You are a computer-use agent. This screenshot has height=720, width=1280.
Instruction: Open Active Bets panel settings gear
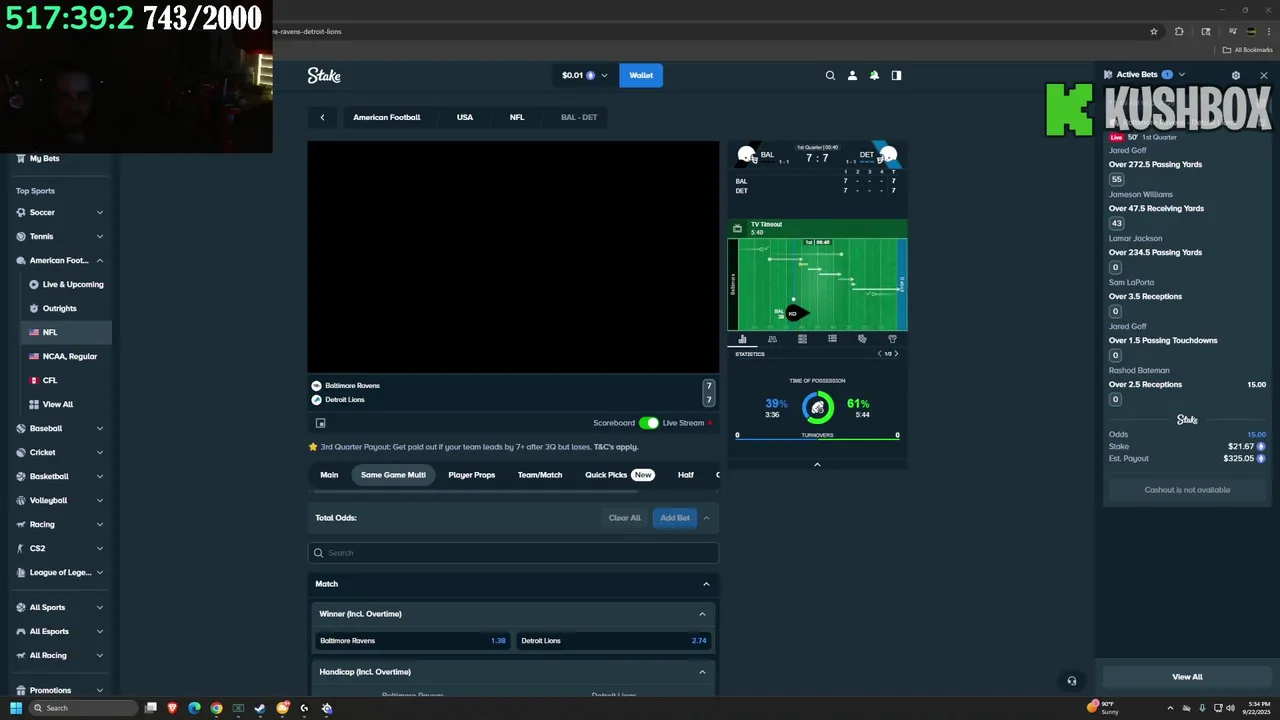click(1236, 75)
